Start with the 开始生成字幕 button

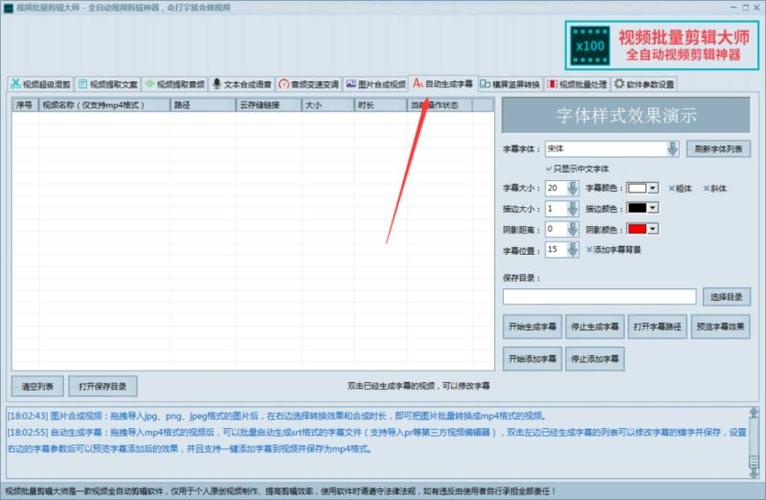click(532, 326)
